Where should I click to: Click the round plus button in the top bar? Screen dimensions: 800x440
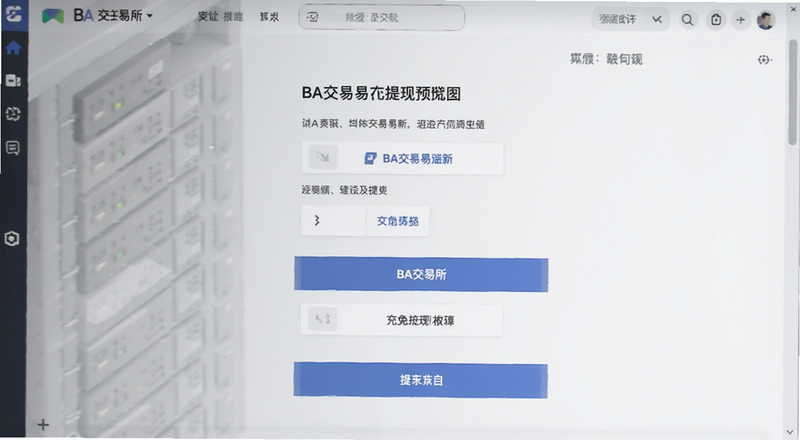point(740,20)
